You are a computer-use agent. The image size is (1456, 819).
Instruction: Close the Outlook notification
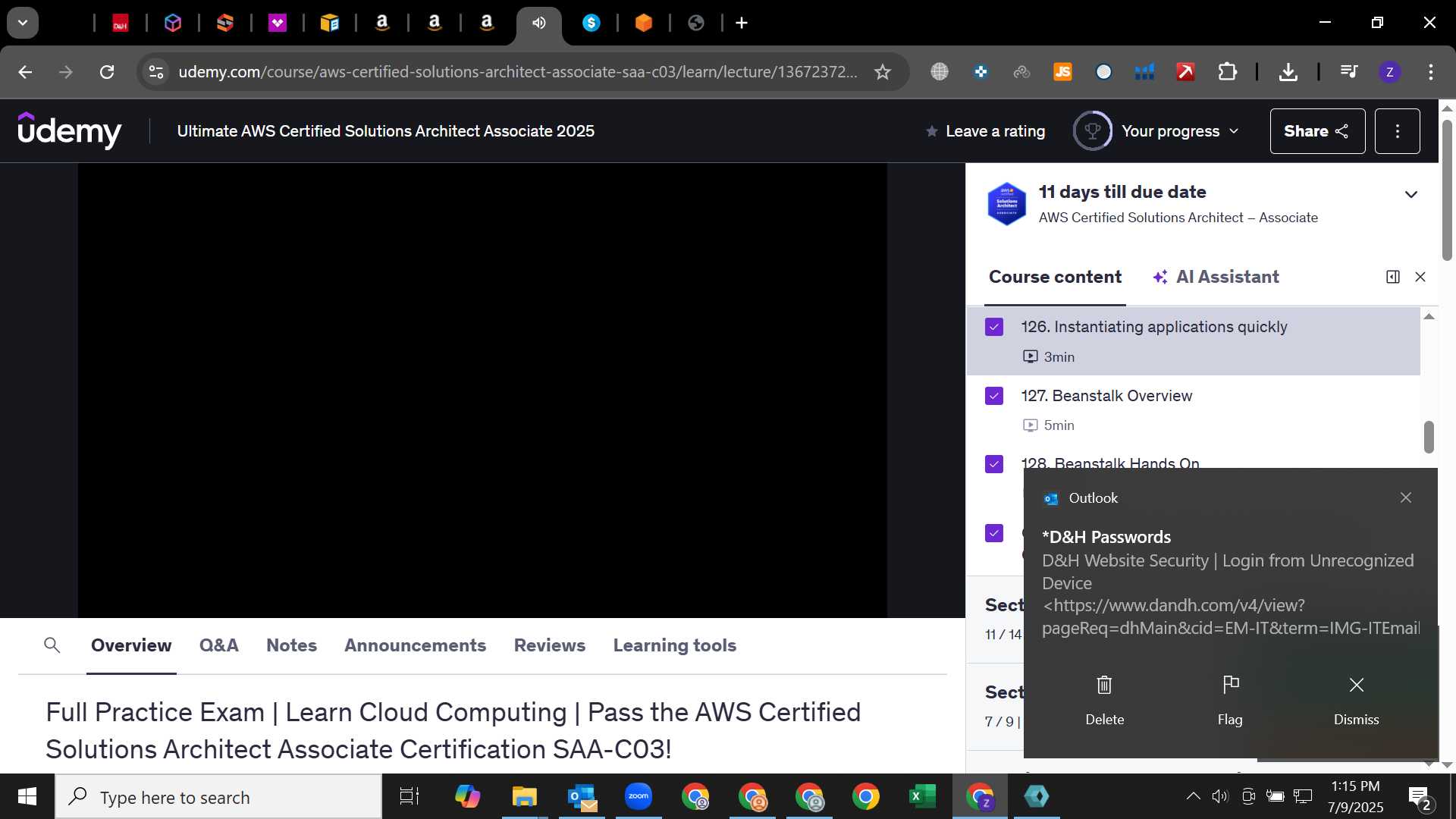click(x=1405, y=497)
